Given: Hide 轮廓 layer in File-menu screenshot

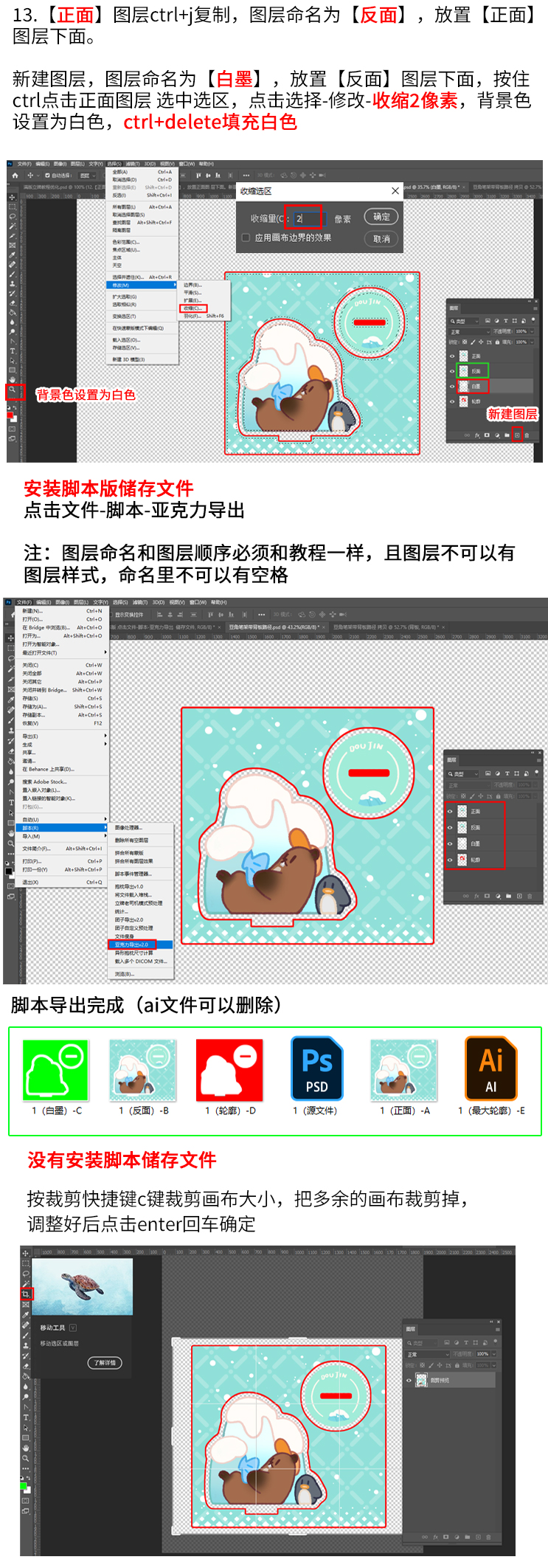Looking at the screenshot, I should click(451, 860).
